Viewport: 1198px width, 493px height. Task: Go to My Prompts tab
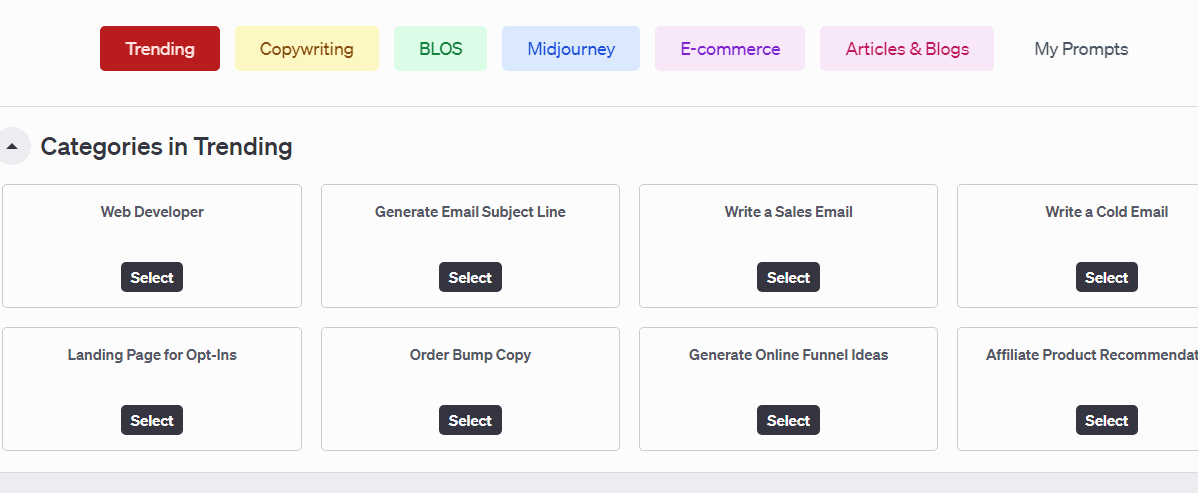1081,49
